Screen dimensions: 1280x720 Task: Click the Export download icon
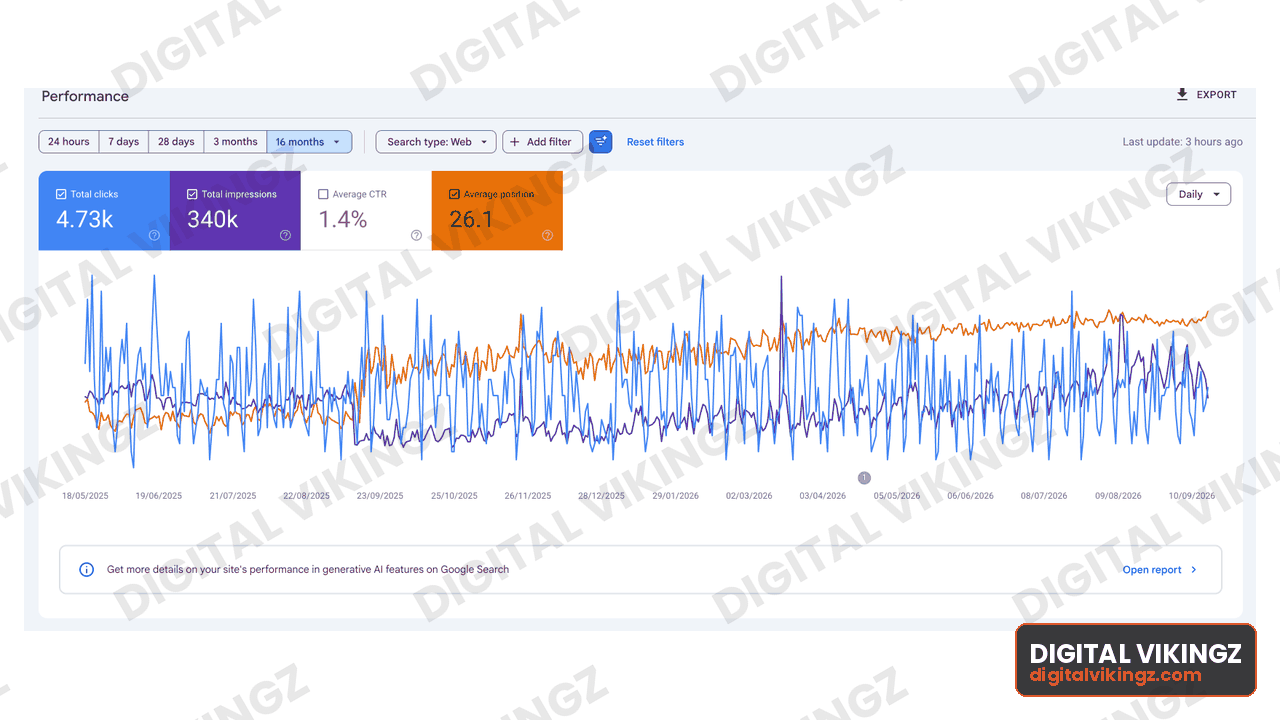pos(1182,95)
